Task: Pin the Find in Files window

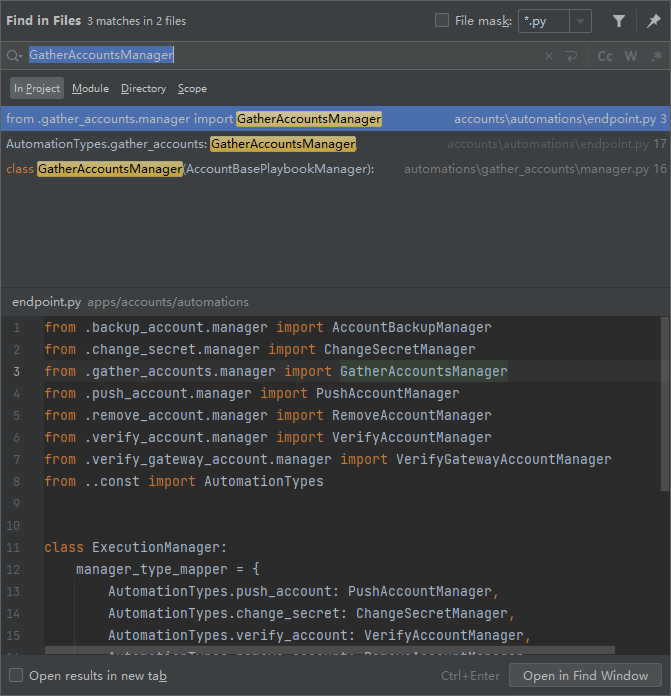Action: (654, 21)
